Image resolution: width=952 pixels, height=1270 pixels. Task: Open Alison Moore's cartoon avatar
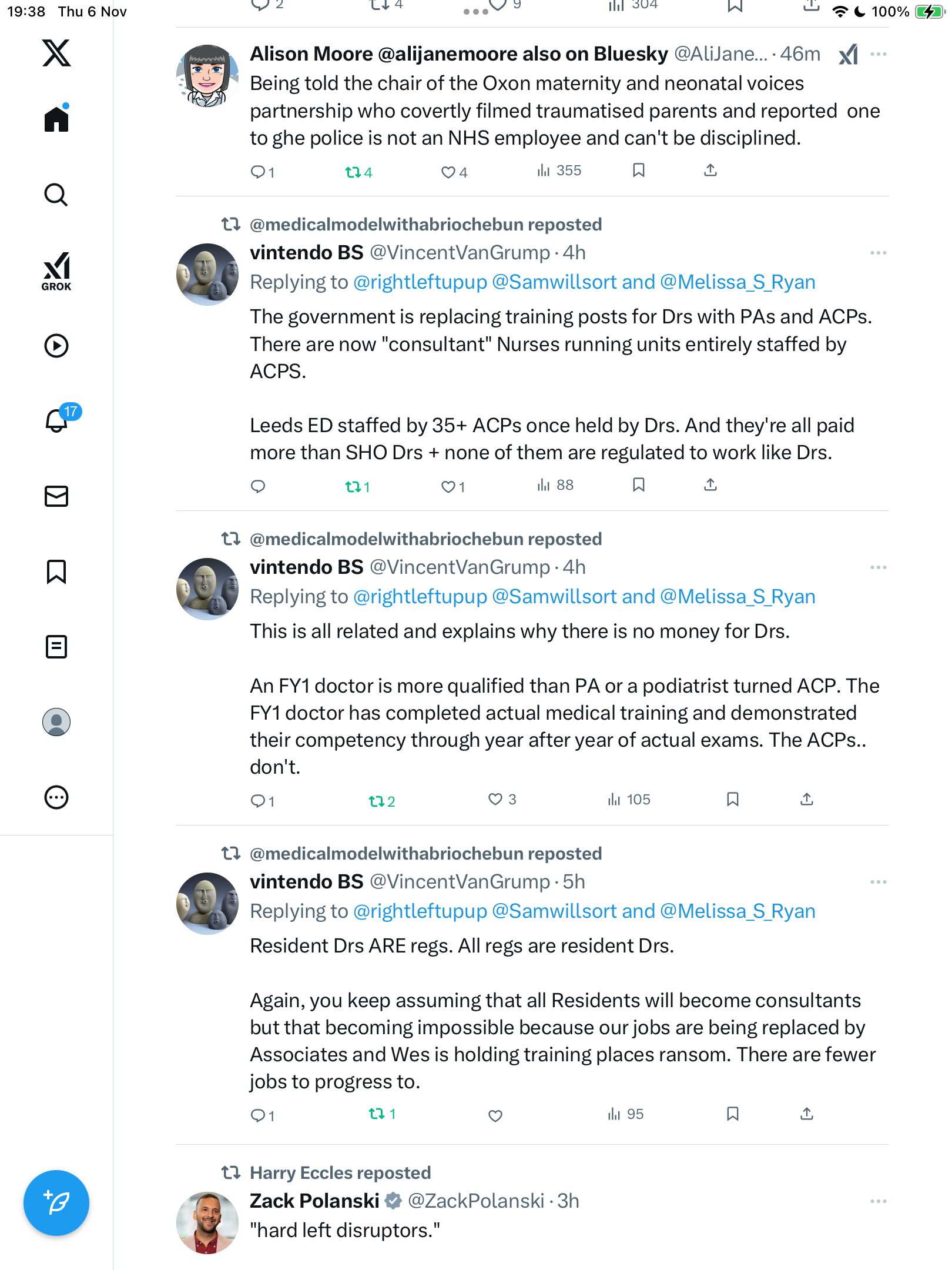click(207, 76)
